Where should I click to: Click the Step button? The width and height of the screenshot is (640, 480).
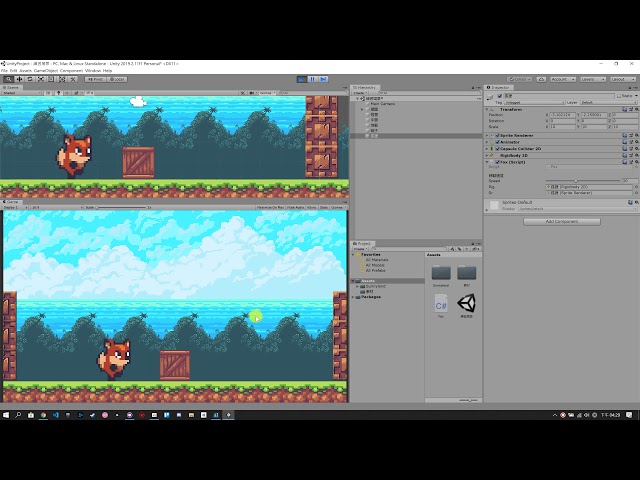tap(323, 79)
